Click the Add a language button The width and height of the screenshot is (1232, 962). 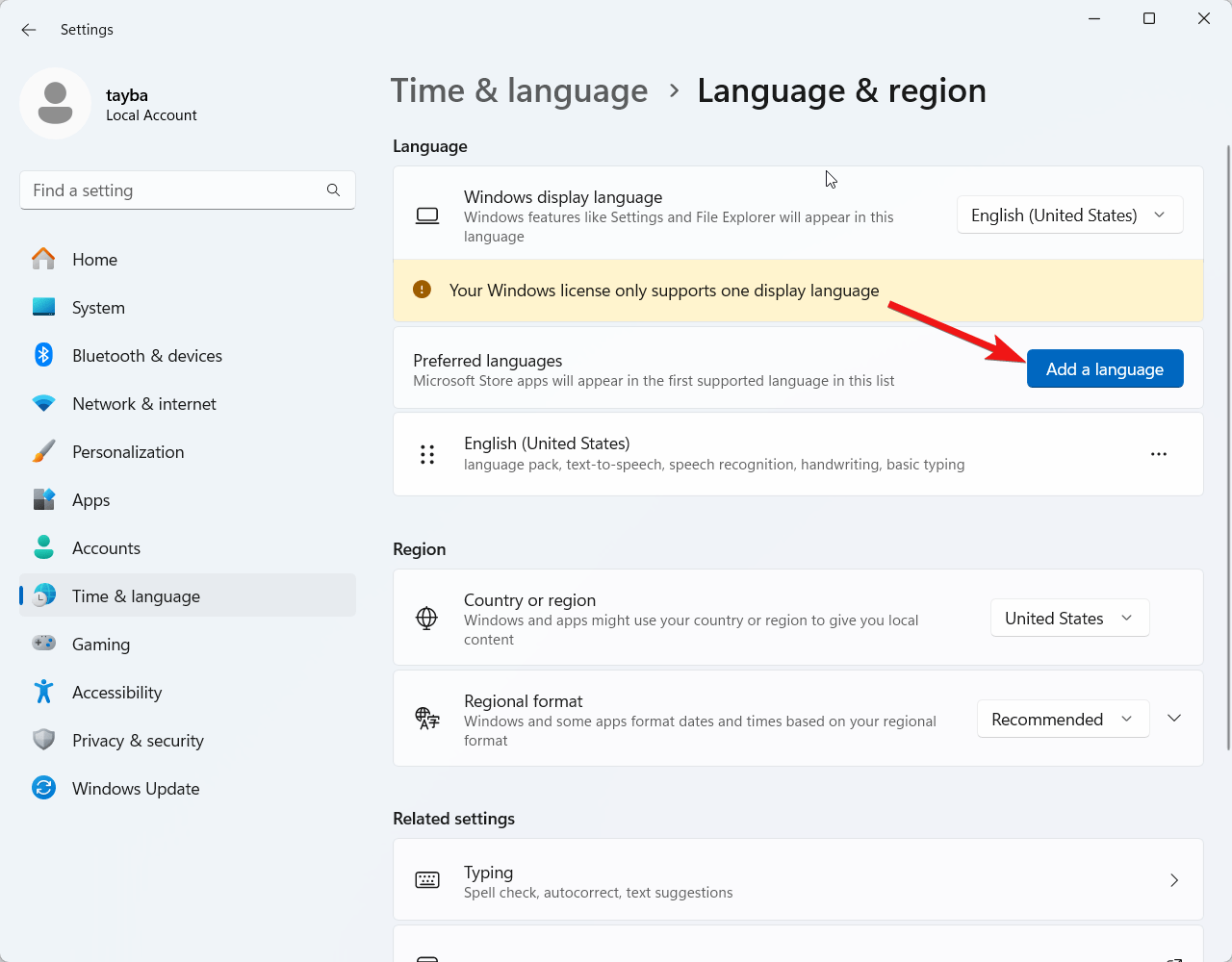click(1105, 369)
